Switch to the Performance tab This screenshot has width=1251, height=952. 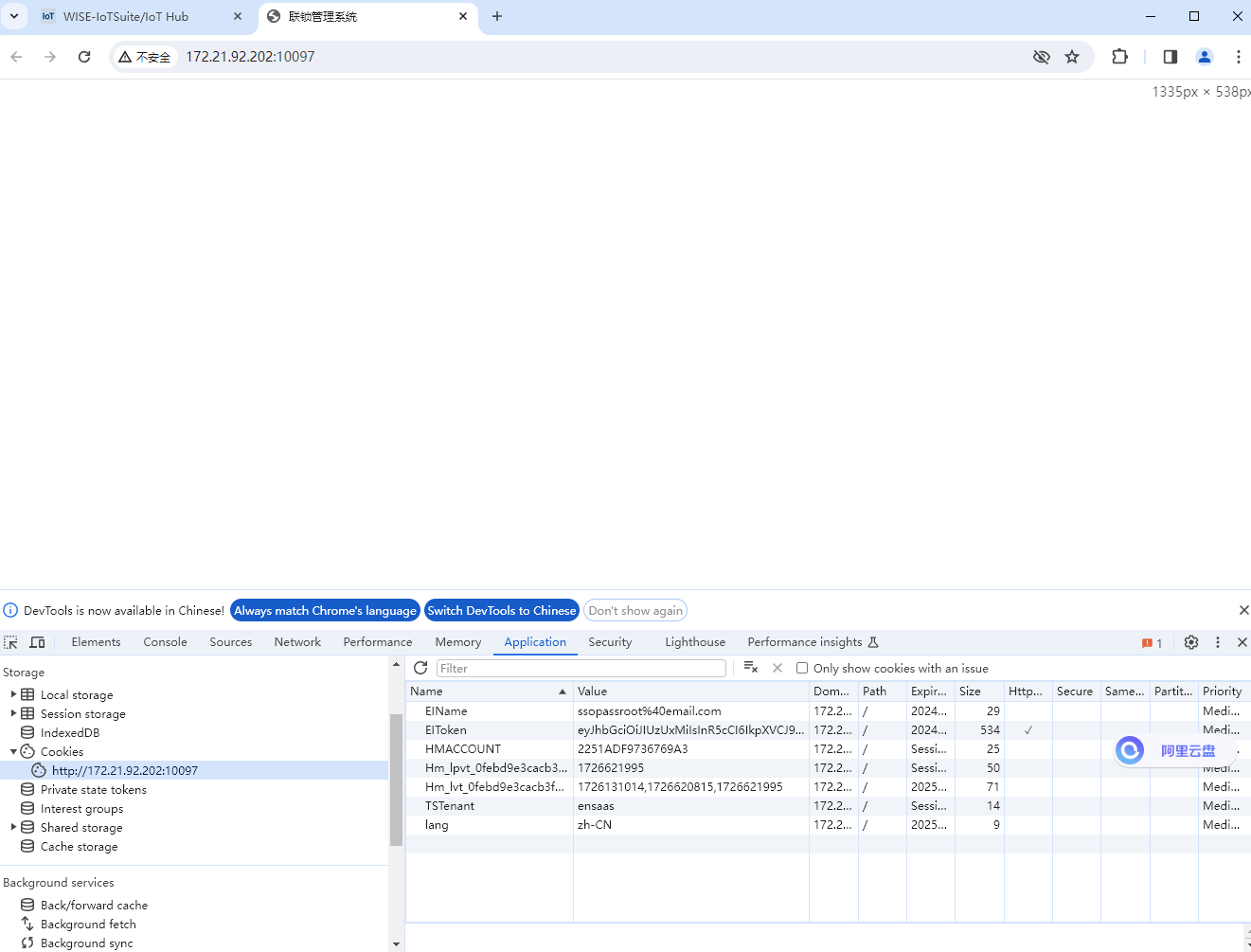(378, 642)
